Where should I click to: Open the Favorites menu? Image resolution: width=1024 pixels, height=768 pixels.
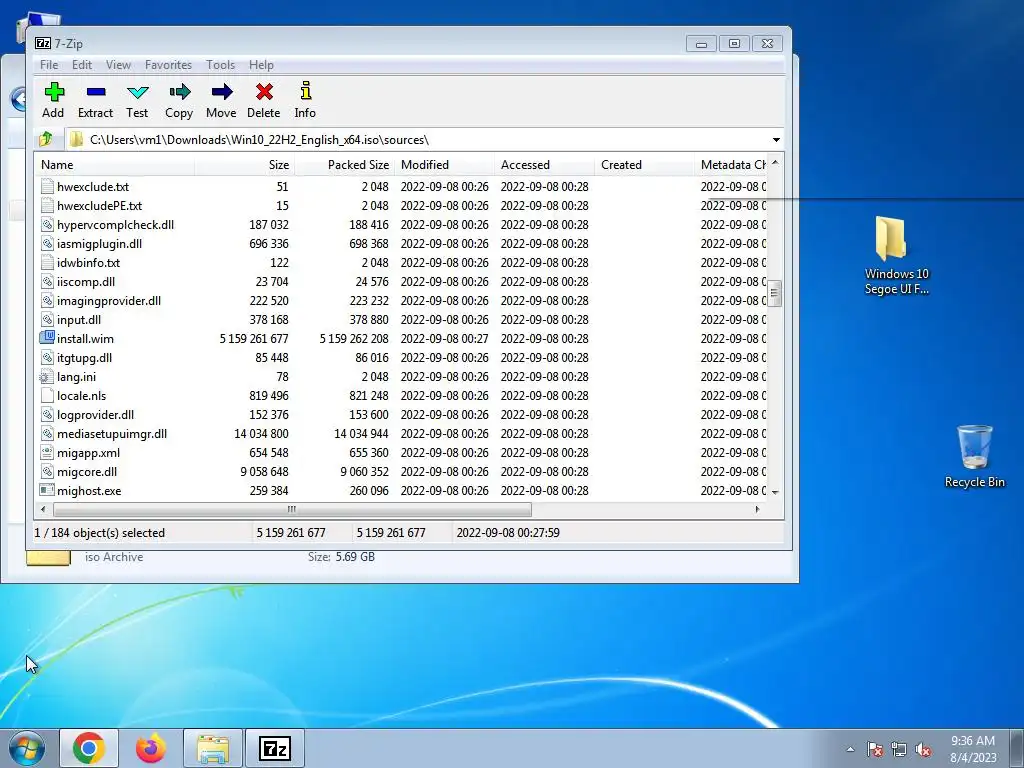(x=168, y=65)
